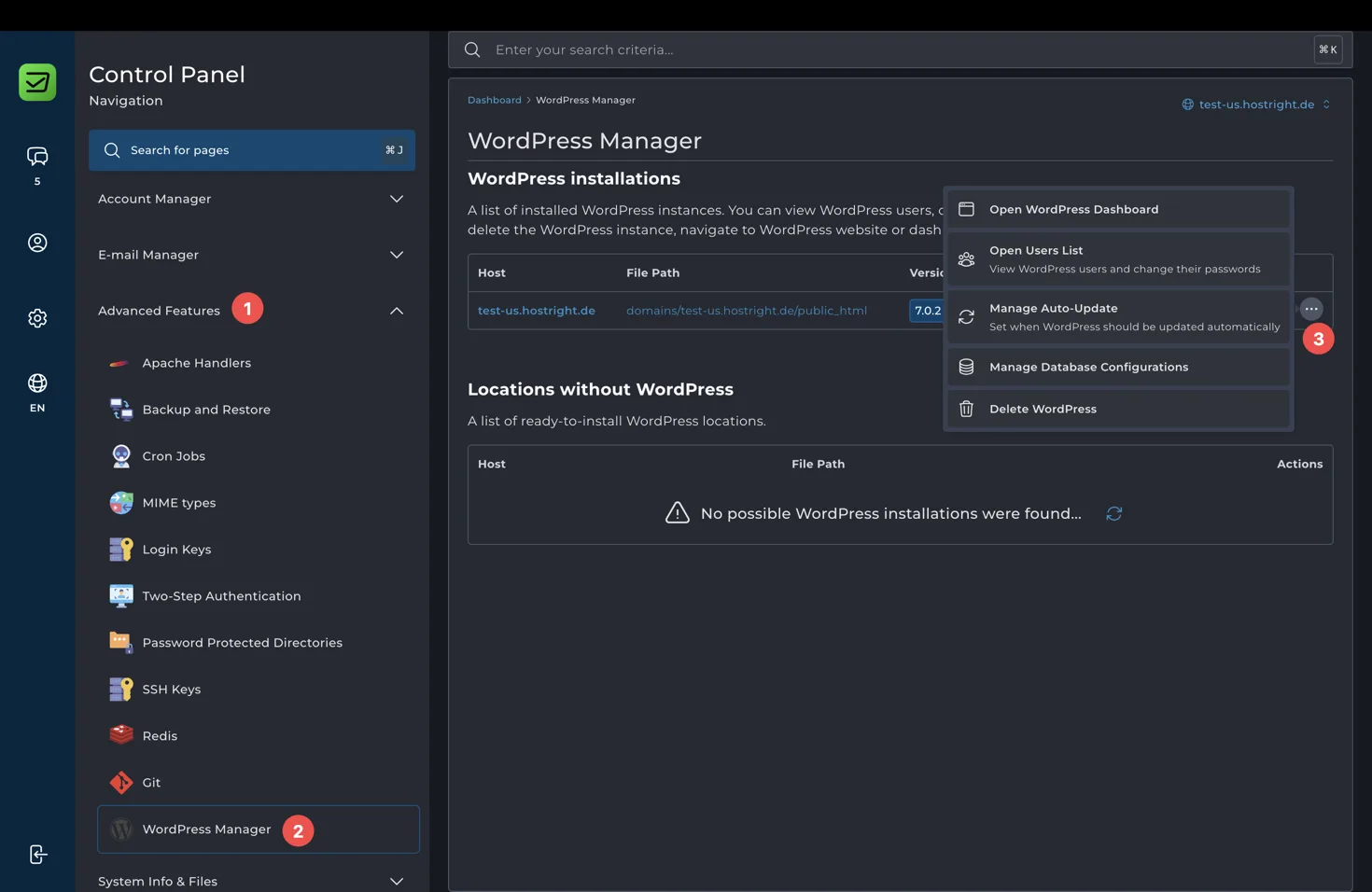This screenshot has width=1372, height=892.
Task: Click the users icon for Open Users List
Action: click(966, 259)
